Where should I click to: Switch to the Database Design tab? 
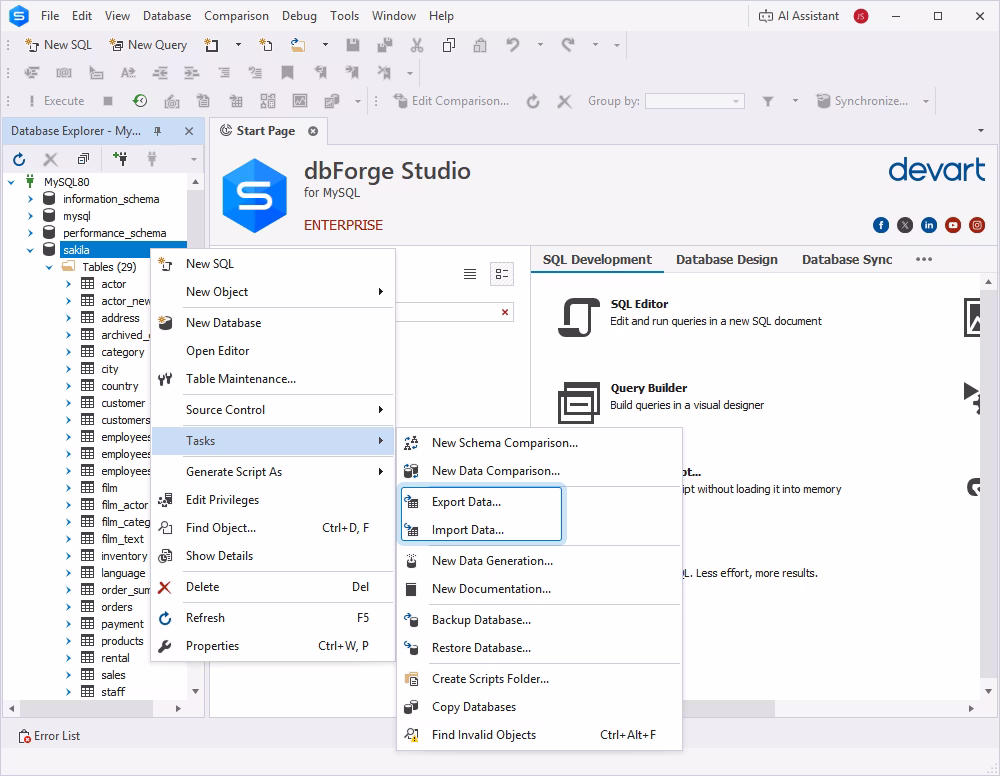pyautogui.click(x=726, y=260)
